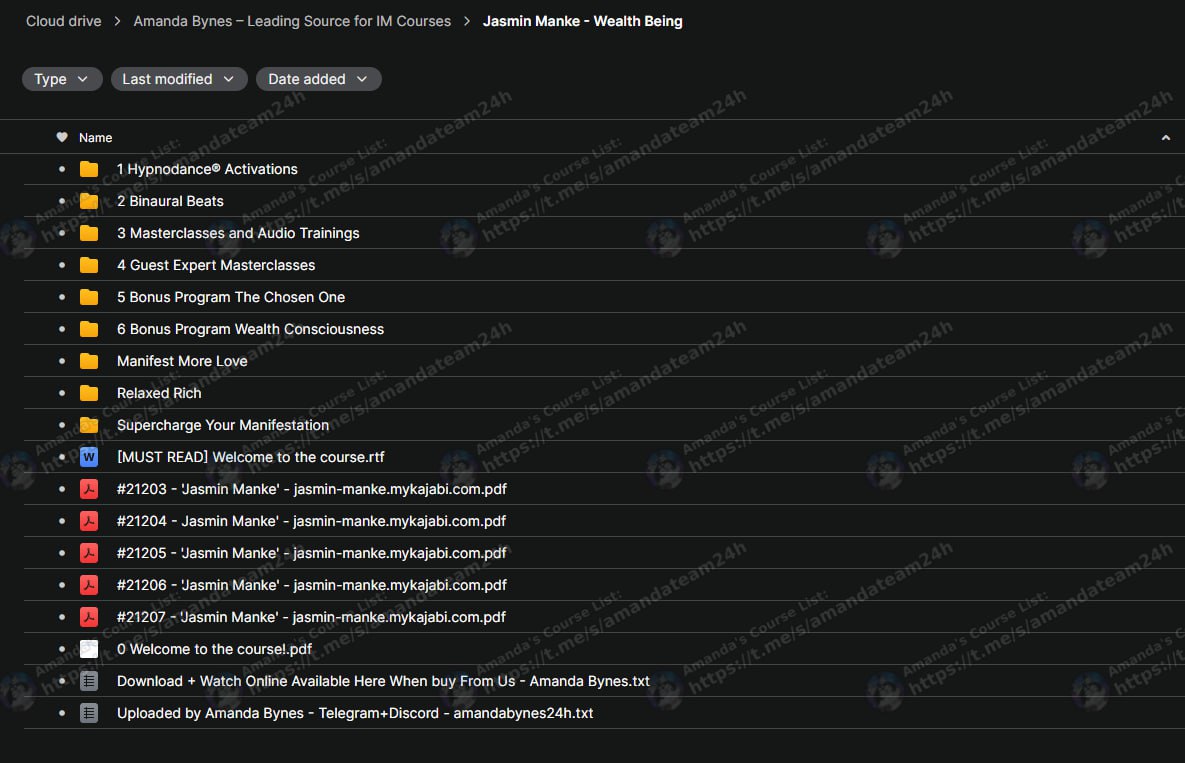1185x763 pixels.
Task: Select the 0 Welcome to the course!.pdf file
Action: click(x=214, y=649)
